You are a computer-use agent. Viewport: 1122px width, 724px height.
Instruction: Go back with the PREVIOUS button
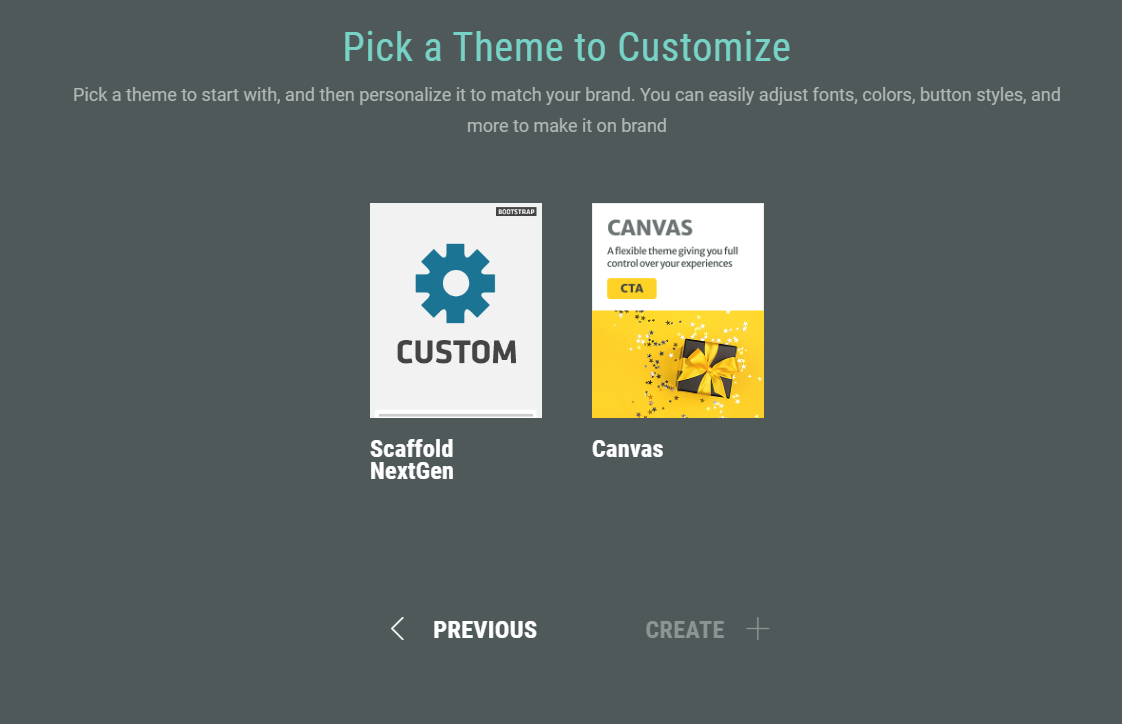coord(485,630)
